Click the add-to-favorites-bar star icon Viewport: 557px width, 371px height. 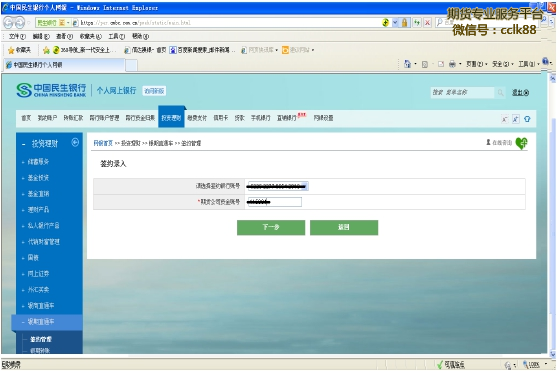(46, 50)
